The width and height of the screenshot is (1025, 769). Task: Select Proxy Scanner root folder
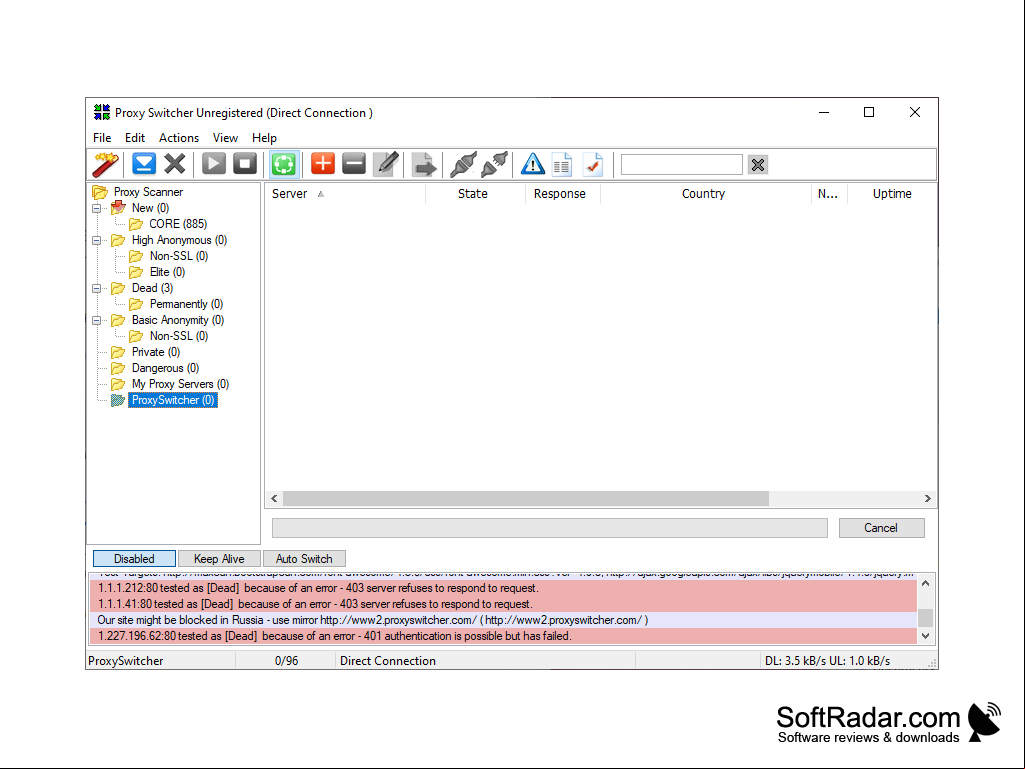[x=148, y=192]
